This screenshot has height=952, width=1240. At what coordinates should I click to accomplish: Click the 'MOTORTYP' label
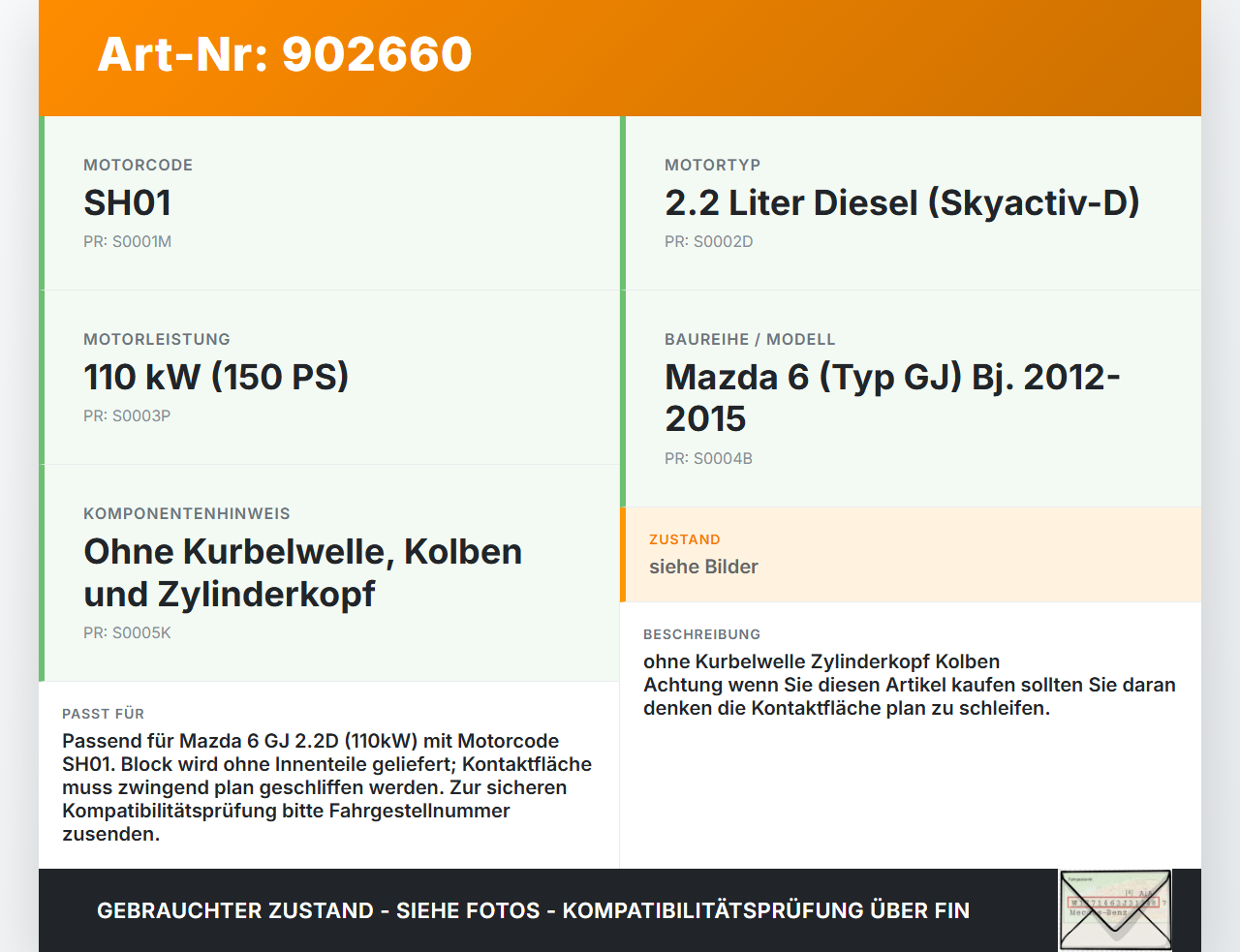point(713,165)
